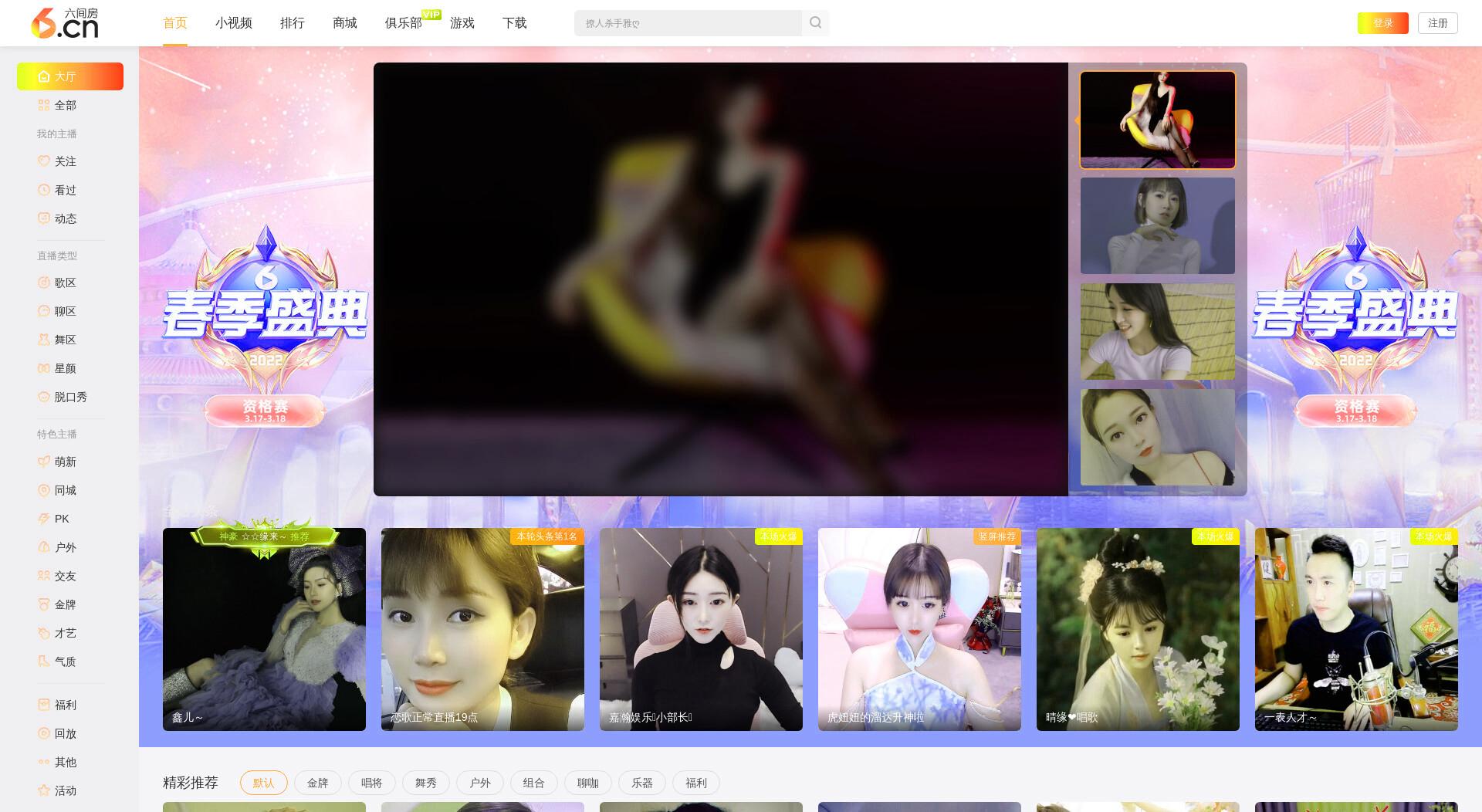Screen dimensions: 1482x812
Task: Select third preview thumbnail with bamboo background
Action: coord(1158,331)
